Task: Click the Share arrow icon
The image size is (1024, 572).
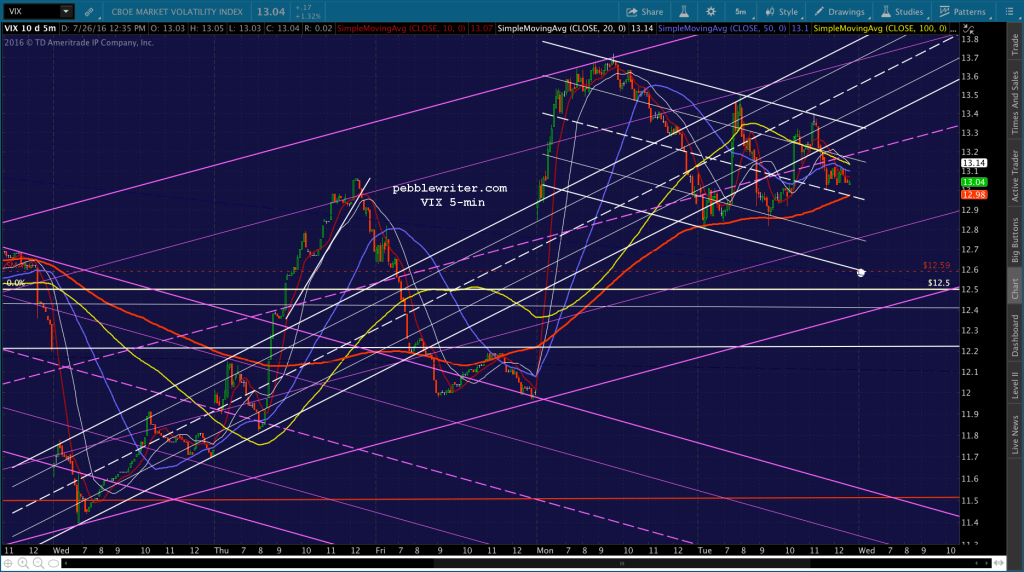Action: (632, 12)
